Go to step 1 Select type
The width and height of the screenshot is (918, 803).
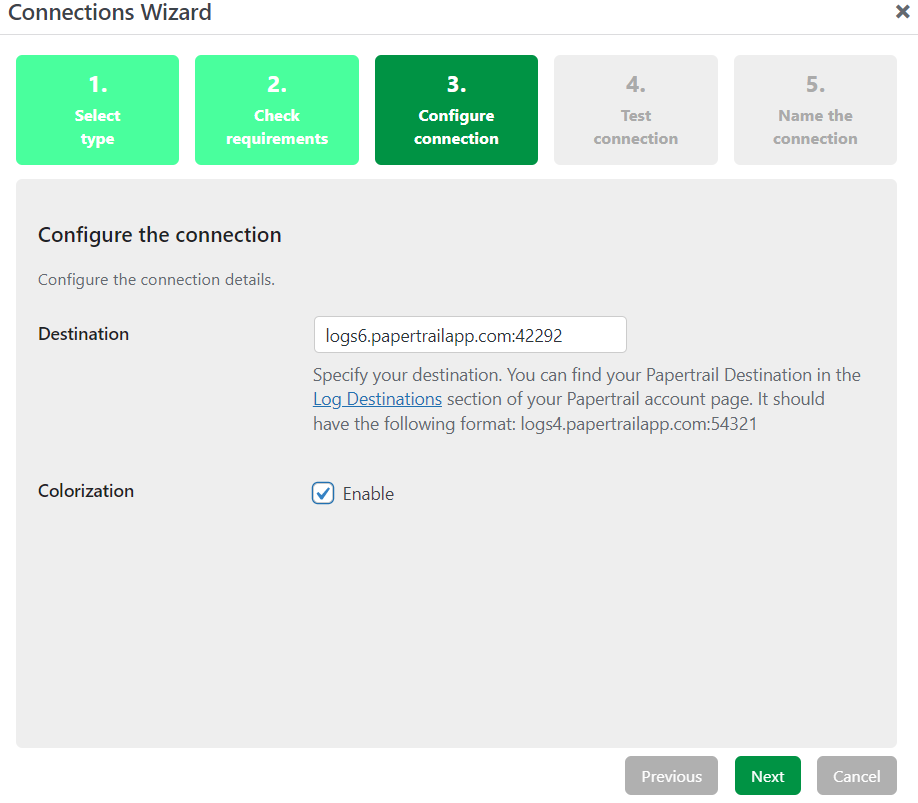[98, 110]
